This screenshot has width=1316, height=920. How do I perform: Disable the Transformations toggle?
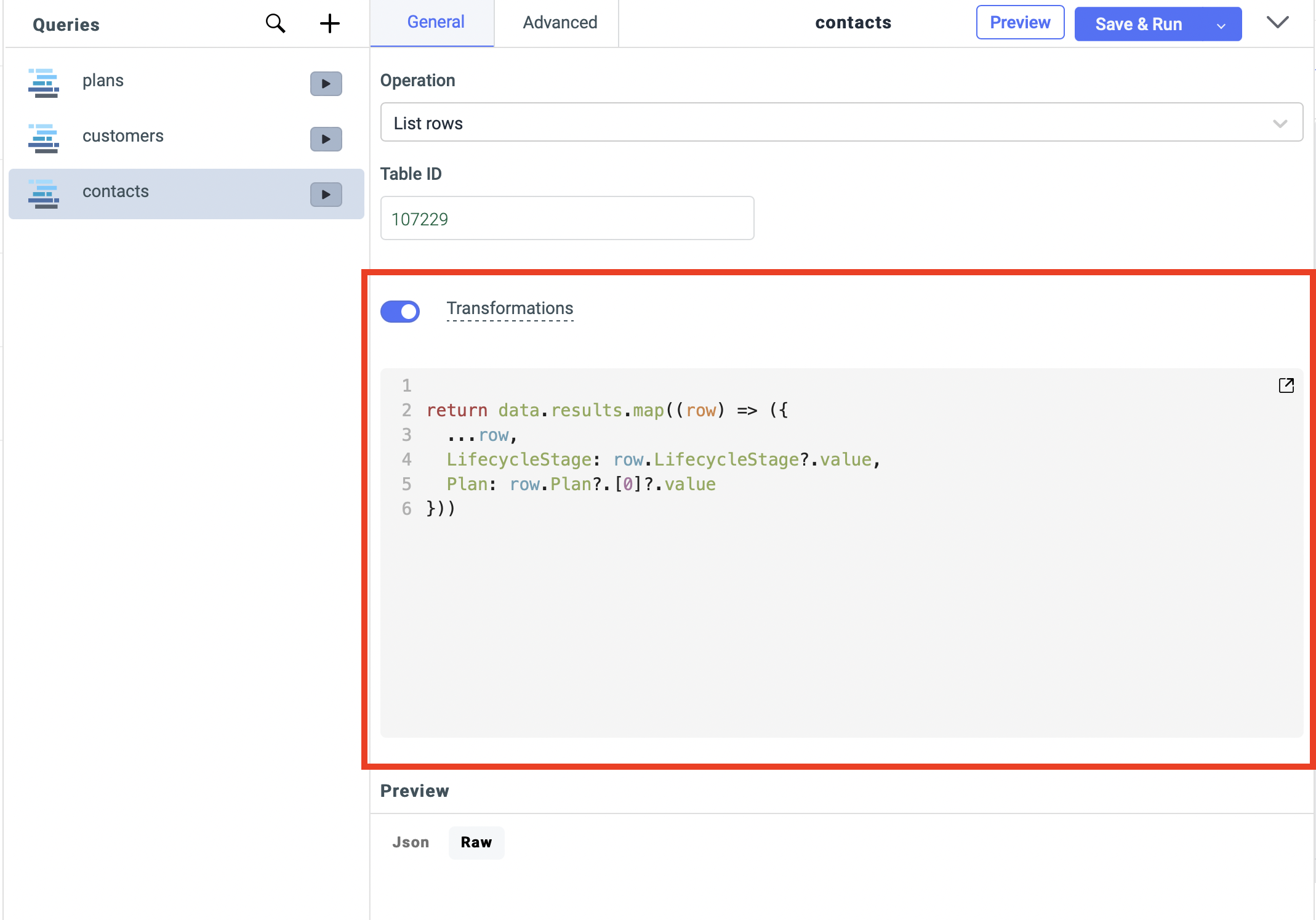pyautogui.click(x=400, y=312)
